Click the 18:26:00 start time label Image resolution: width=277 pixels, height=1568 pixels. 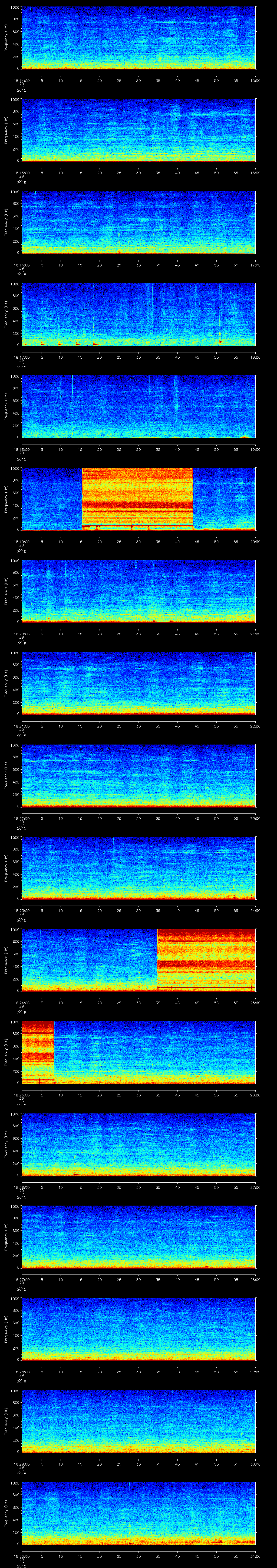(x=21, y=1187)
